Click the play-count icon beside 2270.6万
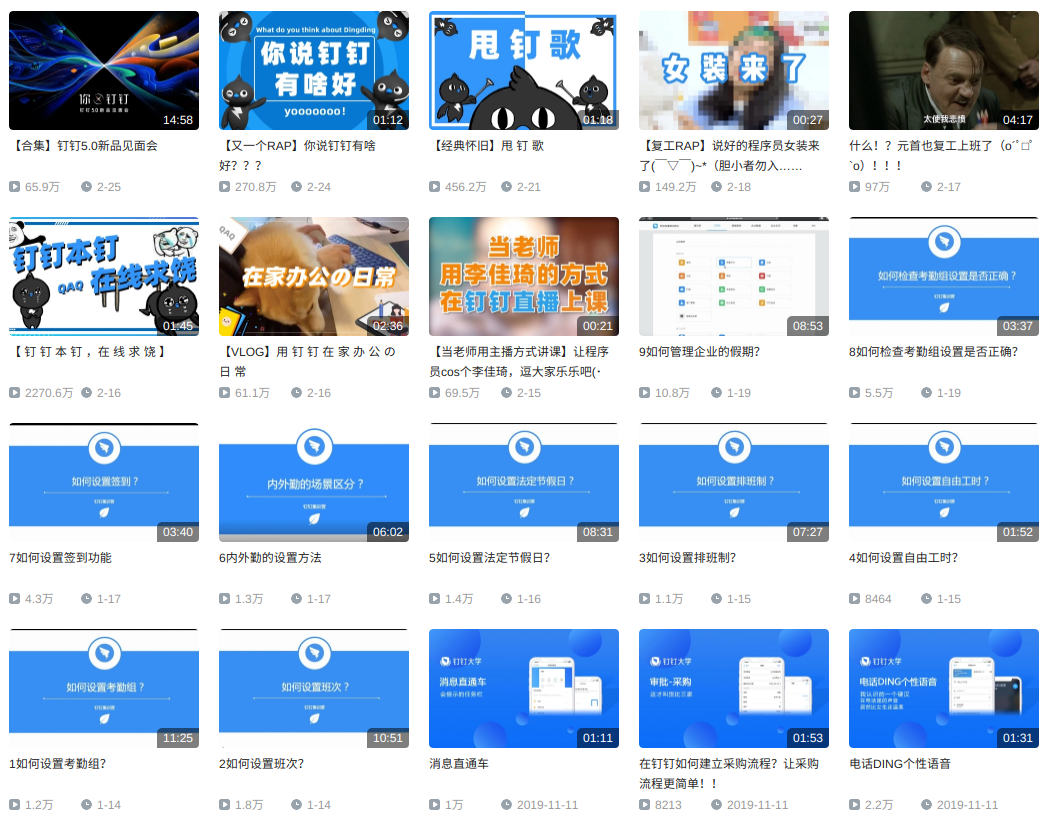Screen dimensions: 1048x837 tap(15, 392)
